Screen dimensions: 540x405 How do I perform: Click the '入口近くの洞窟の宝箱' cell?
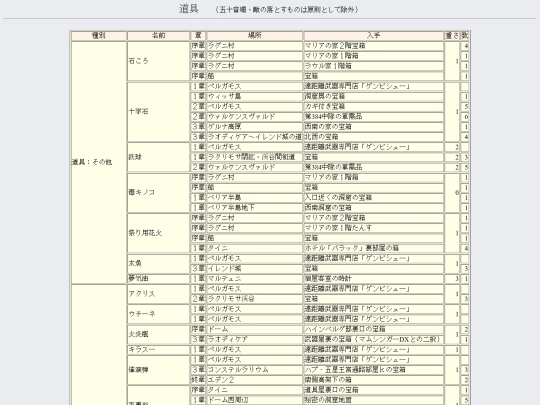374,198
